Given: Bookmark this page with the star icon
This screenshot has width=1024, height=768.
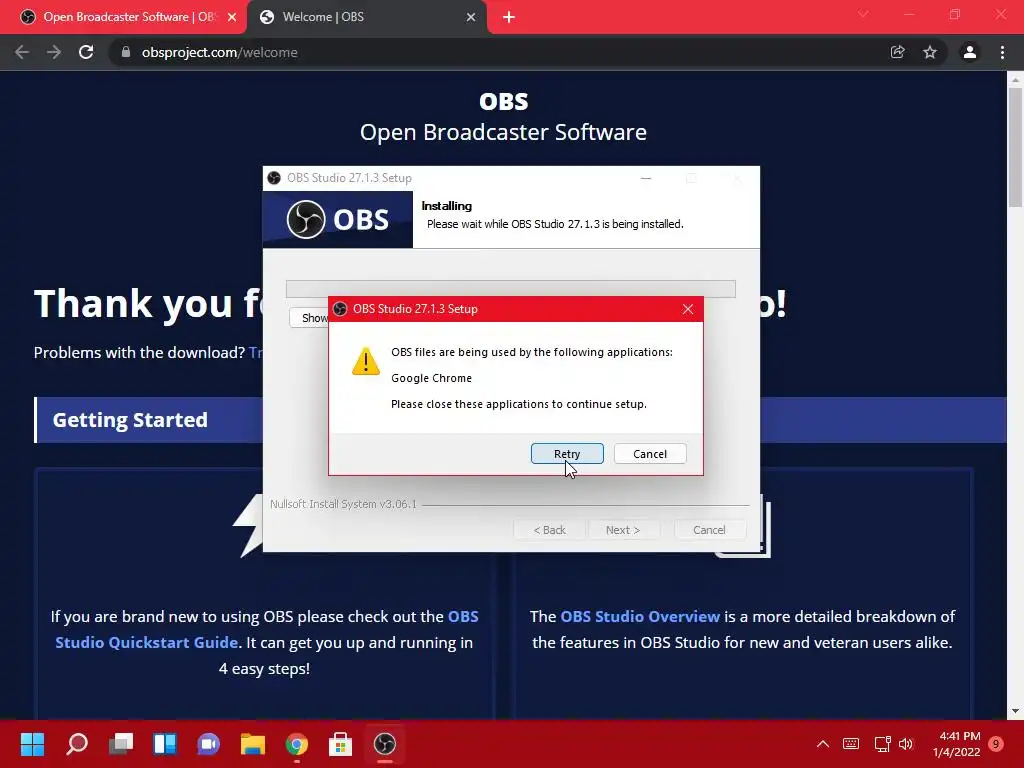Looking at the screenshot, I should point(930,52).
